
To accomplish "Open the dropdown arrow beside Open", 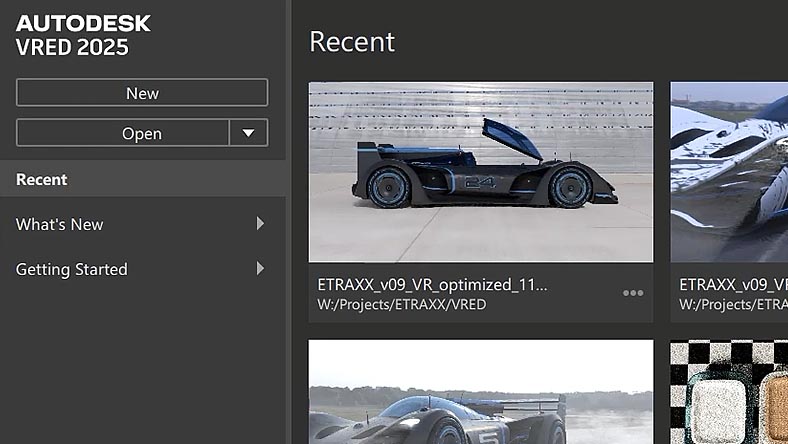I will click(x=249, y=133).
